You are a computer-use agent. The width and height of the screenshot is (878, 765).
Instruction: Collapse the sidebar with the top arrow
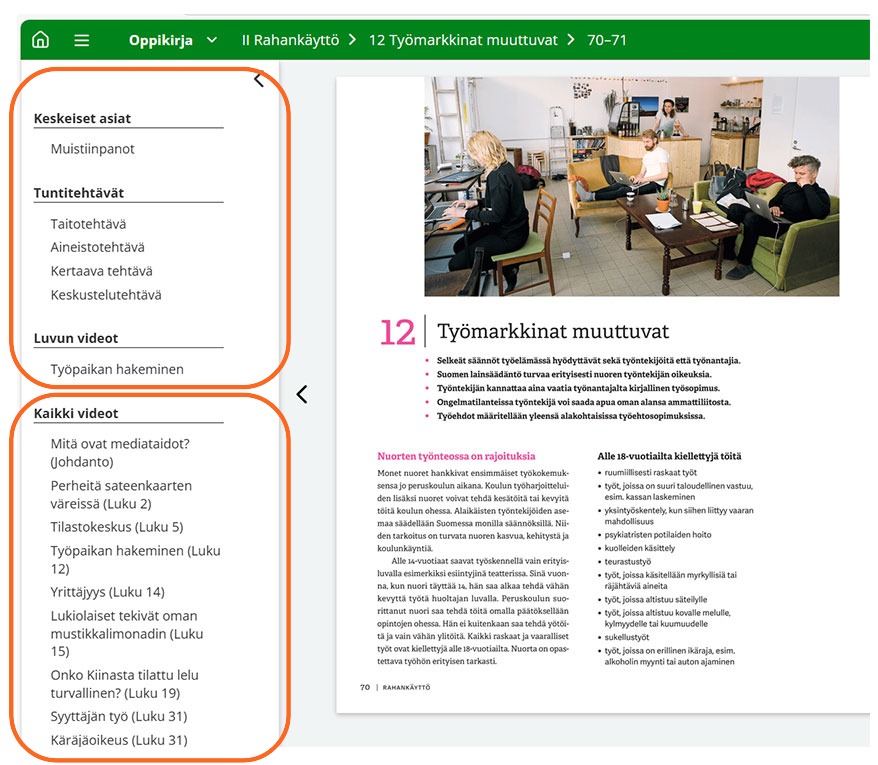click(259, 80)
